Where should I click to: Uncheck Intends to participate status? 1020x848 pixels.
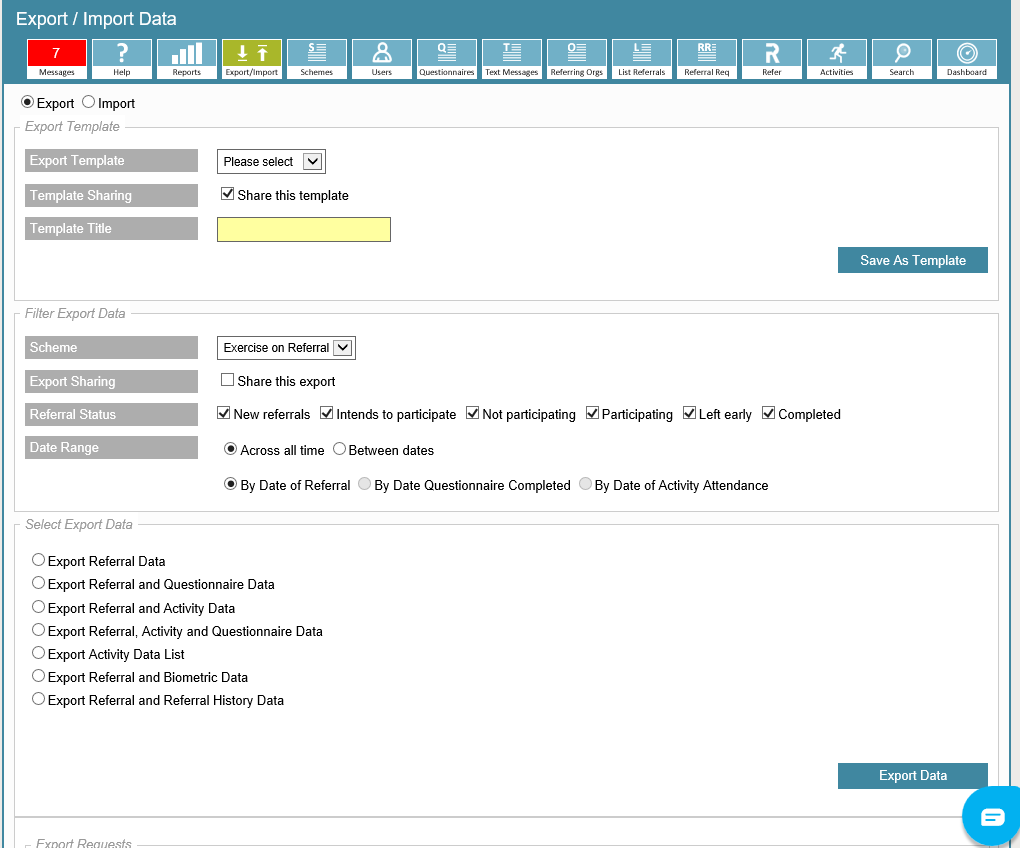(x=327, y=413)
